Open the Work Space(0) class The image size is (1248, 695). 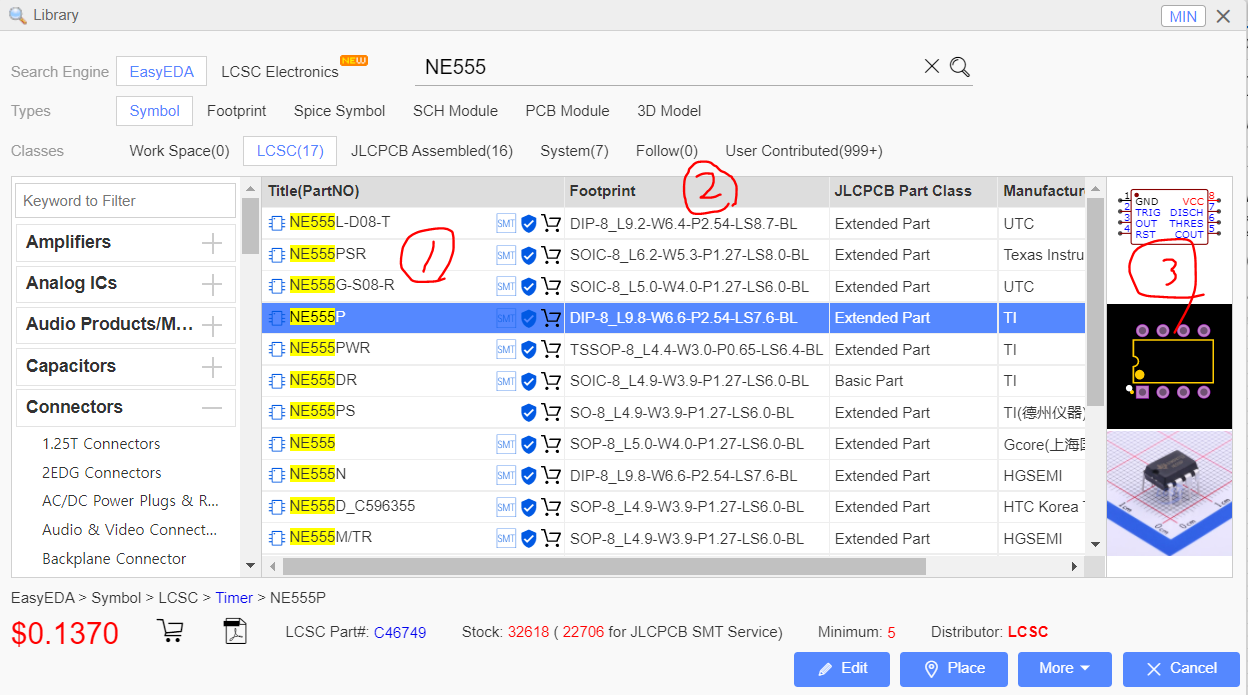pos(180,151)
